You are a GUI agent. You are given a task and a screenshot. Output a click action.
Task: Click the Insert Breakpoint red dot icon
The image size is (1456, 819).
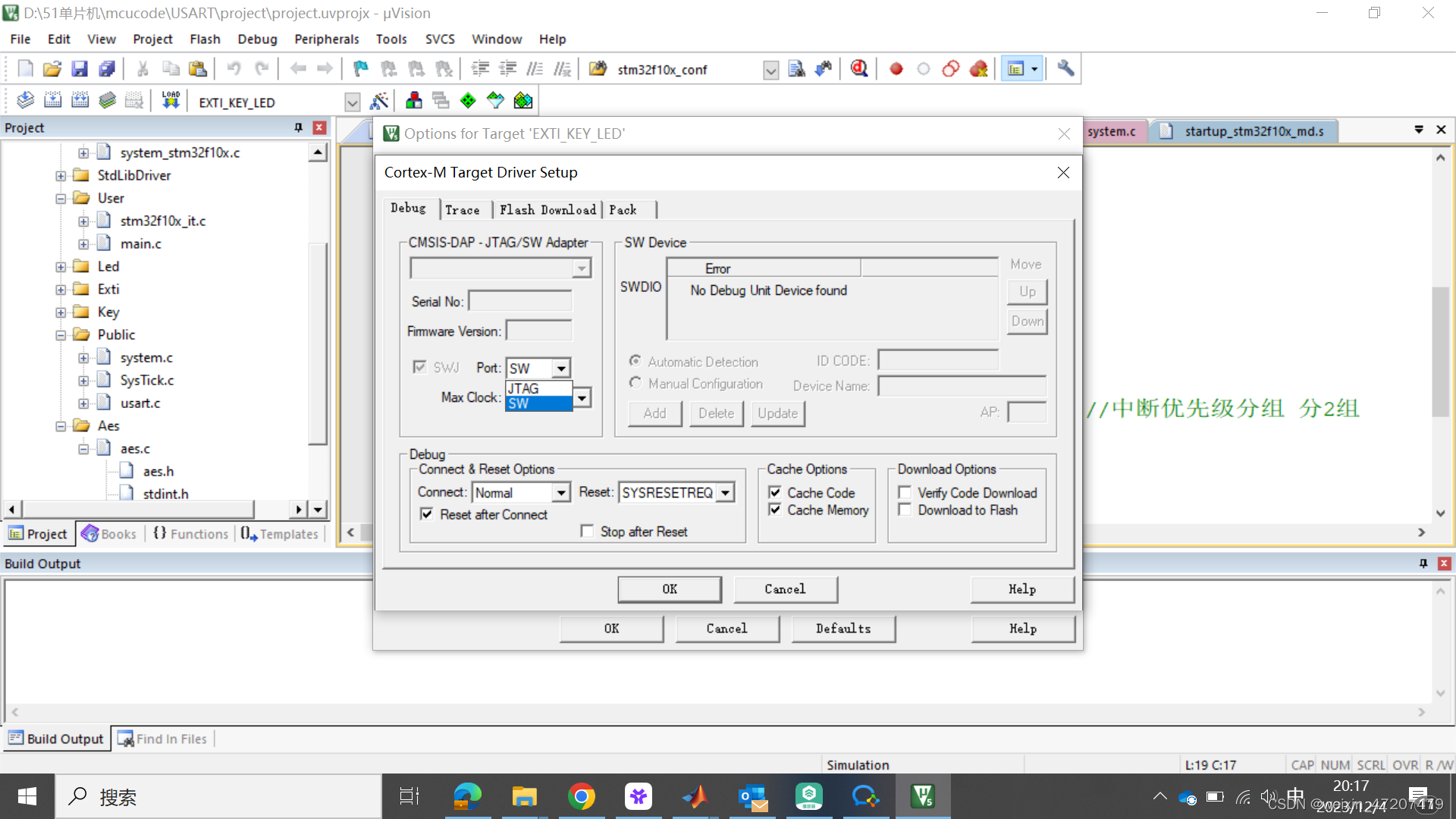896,69
